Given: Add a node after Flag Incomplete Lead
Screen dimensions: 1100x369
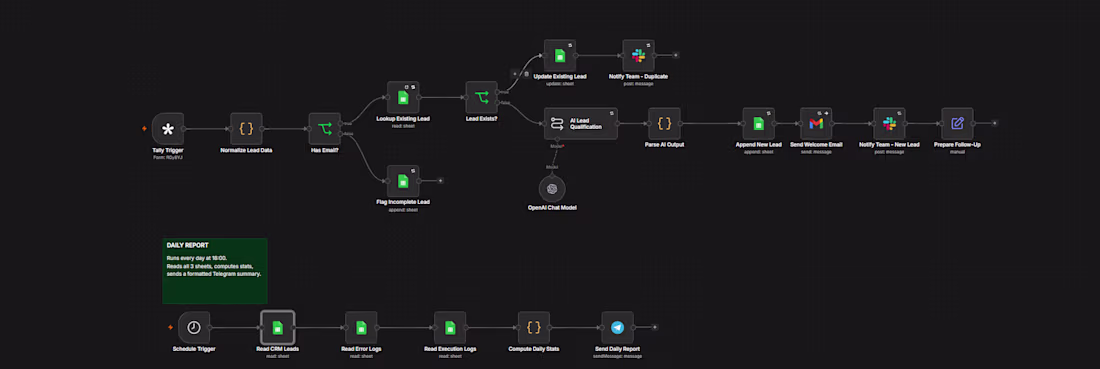Looking at the screenshot, I should click(x=441, y=181).
